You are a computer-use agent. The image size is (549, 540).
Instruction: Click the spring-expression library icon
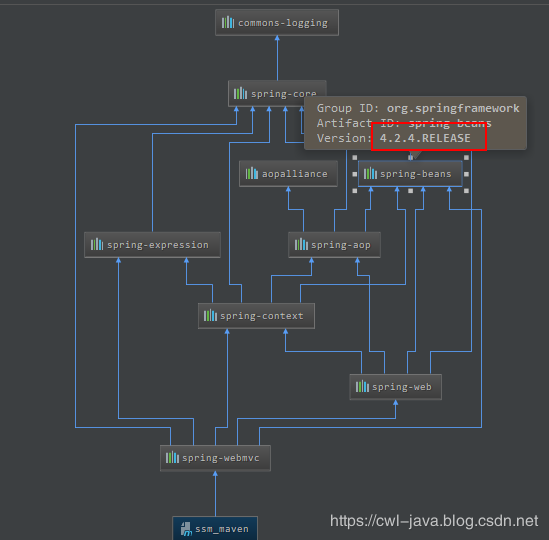point(97,244)
